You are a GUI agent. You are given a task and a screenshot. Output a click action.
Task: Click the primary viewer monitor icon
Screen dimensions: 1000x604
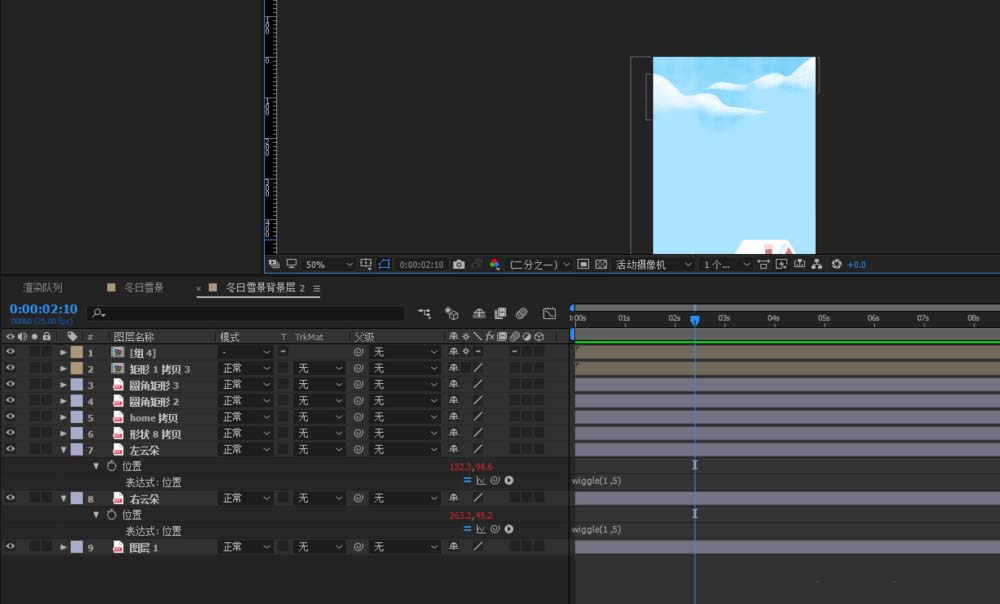click(291, 264)
